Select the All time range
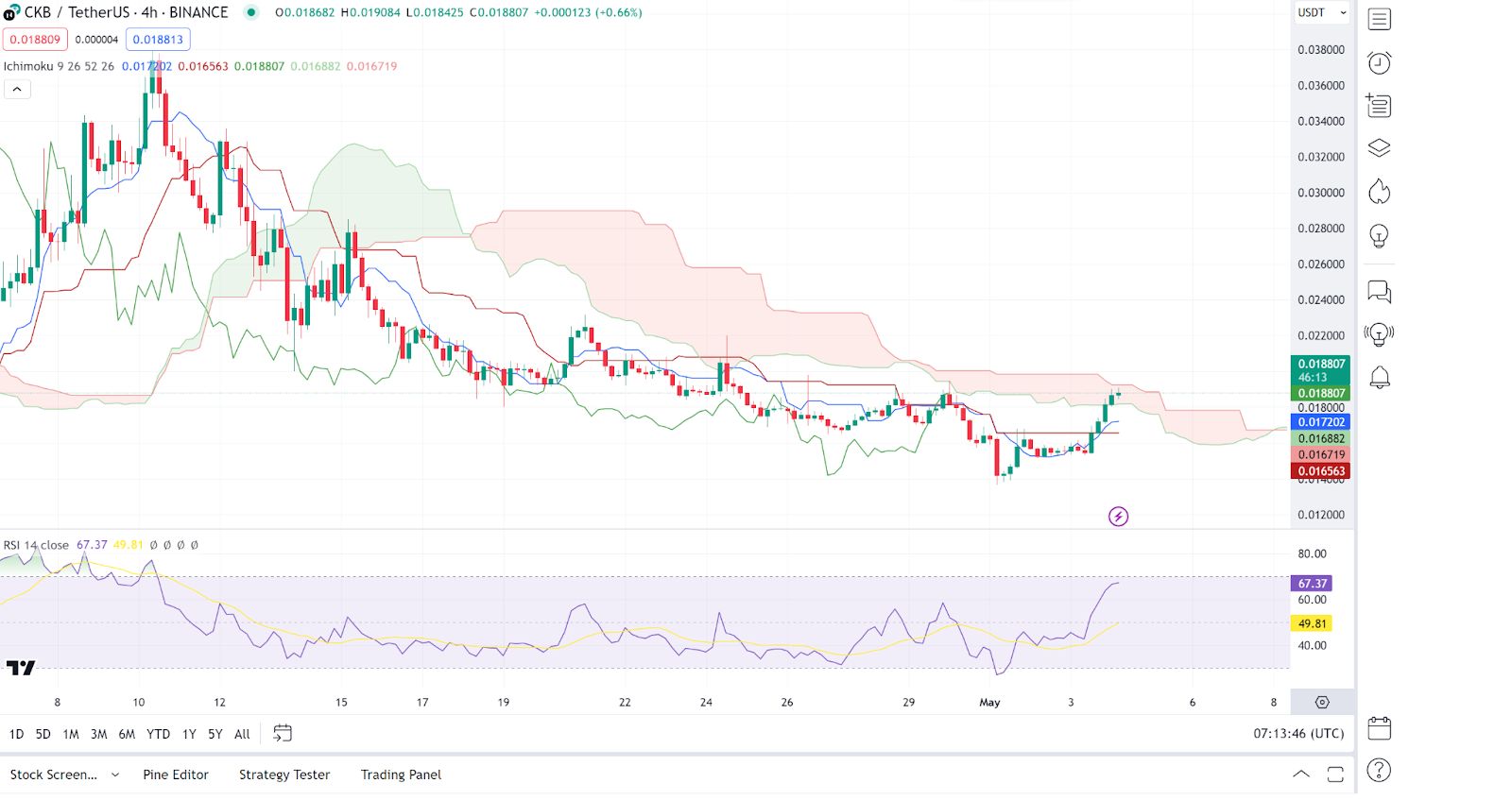 point(242,734)
